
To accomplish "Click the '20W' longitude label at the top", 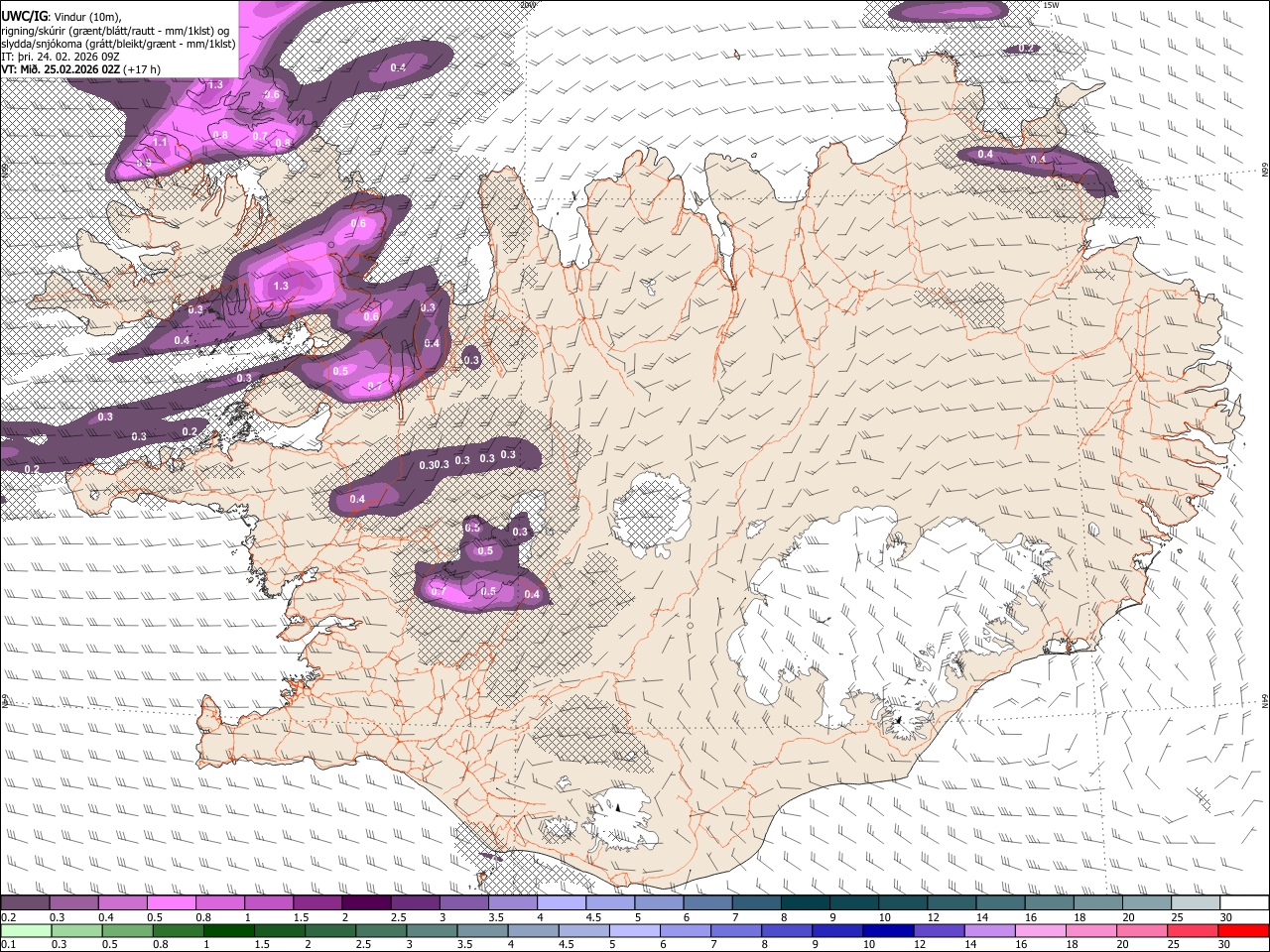I will pyautogui.click(x=528, y=5).
